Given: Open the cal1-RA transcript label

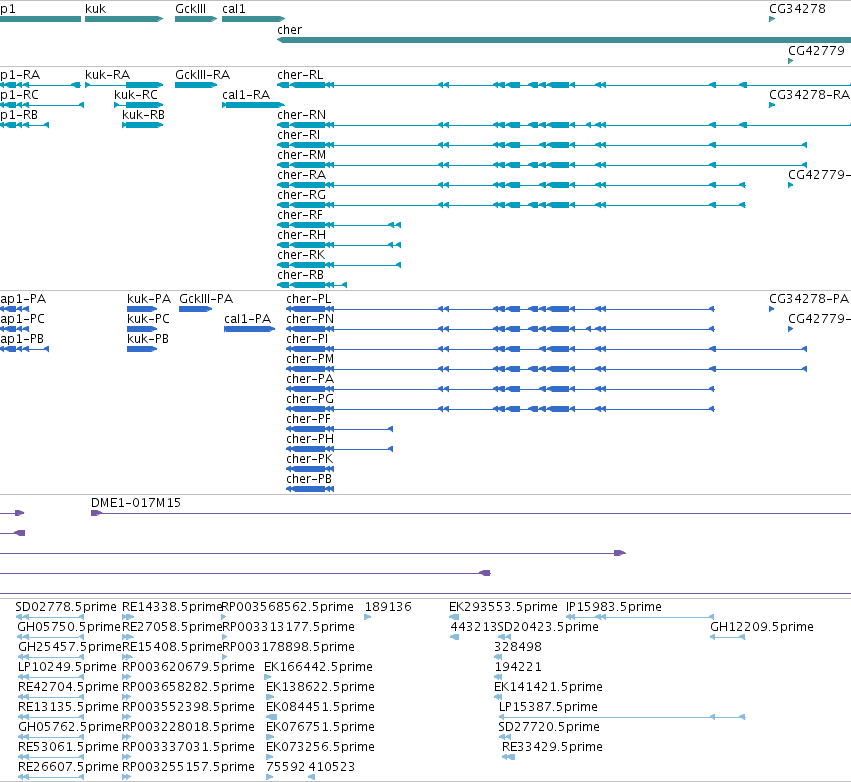Looking at the screenshot, I should coord(246,95).
